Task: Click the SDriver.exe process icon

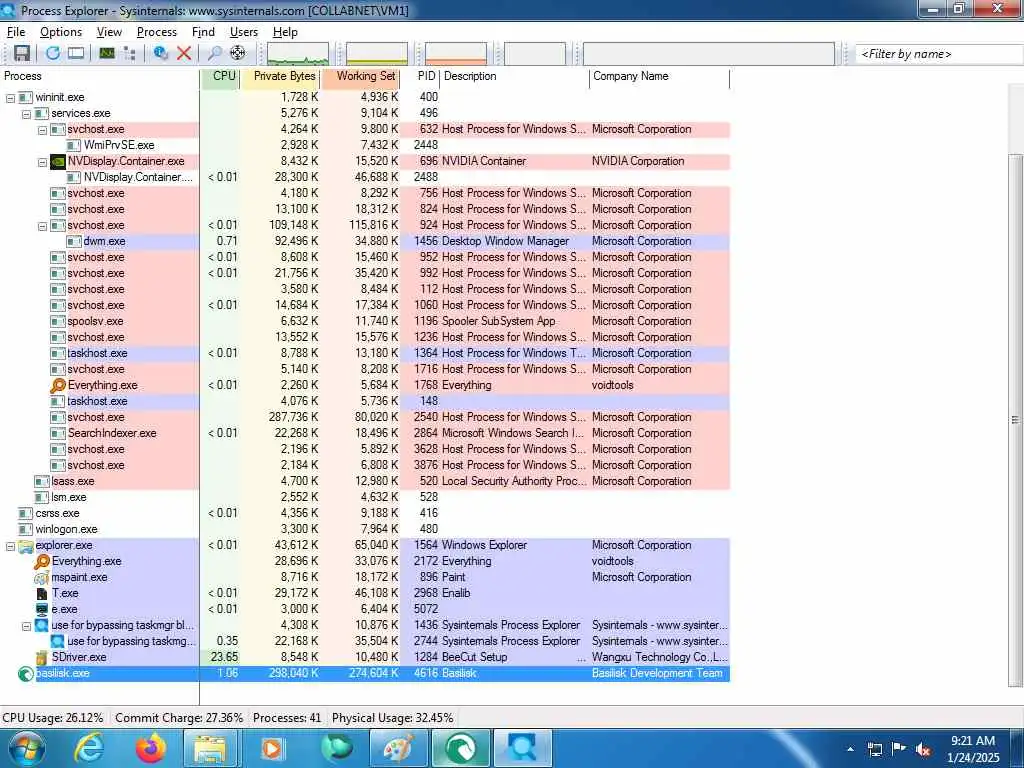Action: pos(42,658)
